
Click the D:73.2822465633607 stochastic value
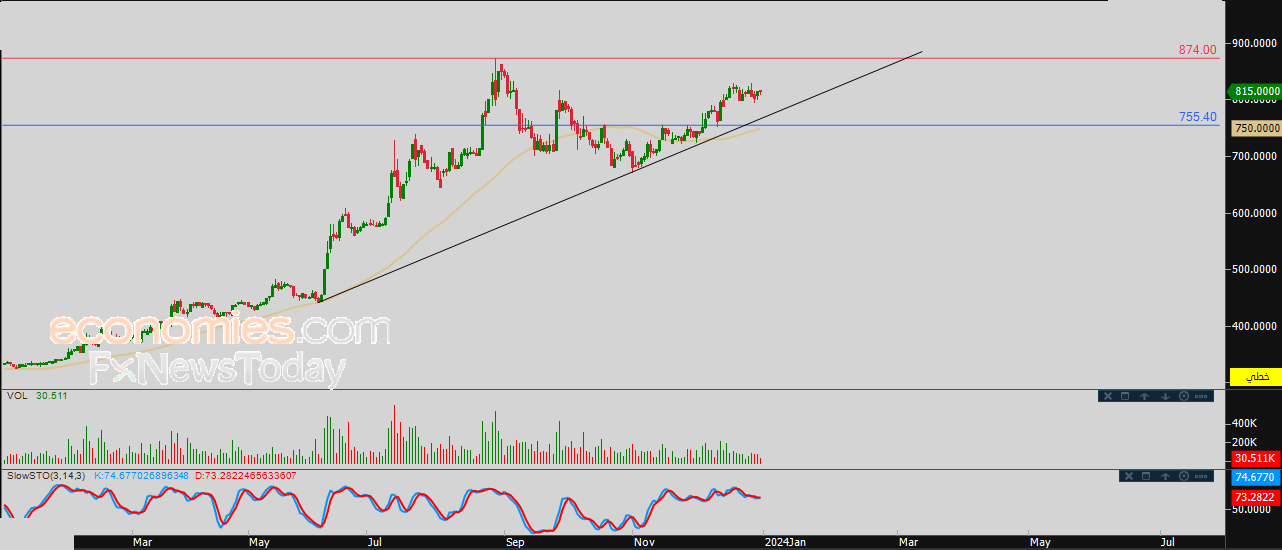tap(245, 475)
